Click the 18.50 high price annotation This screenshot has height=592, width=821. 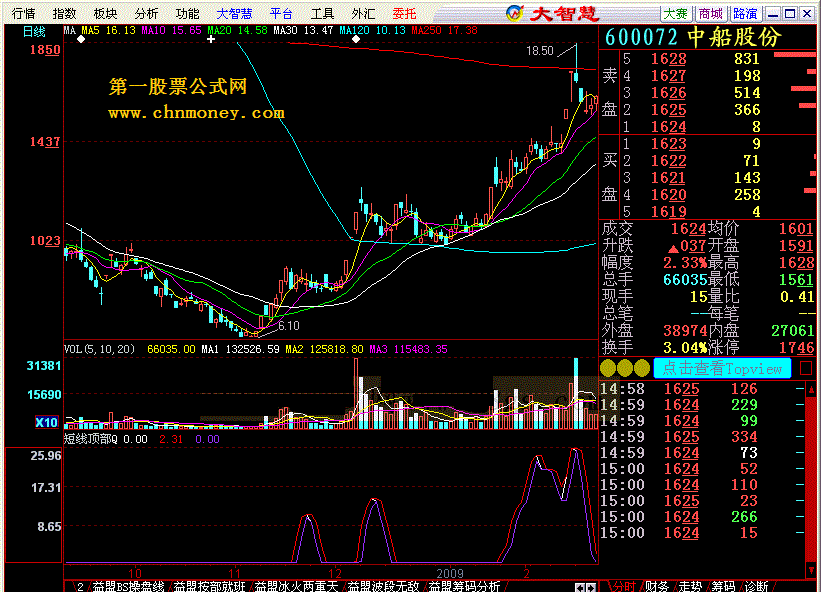(540, 51)
